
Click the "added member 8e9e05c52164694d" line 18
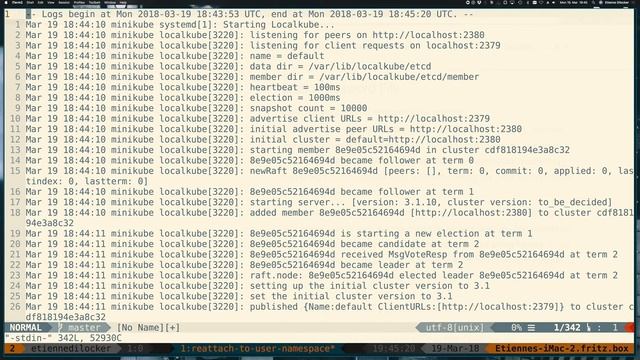coord(329,218)
